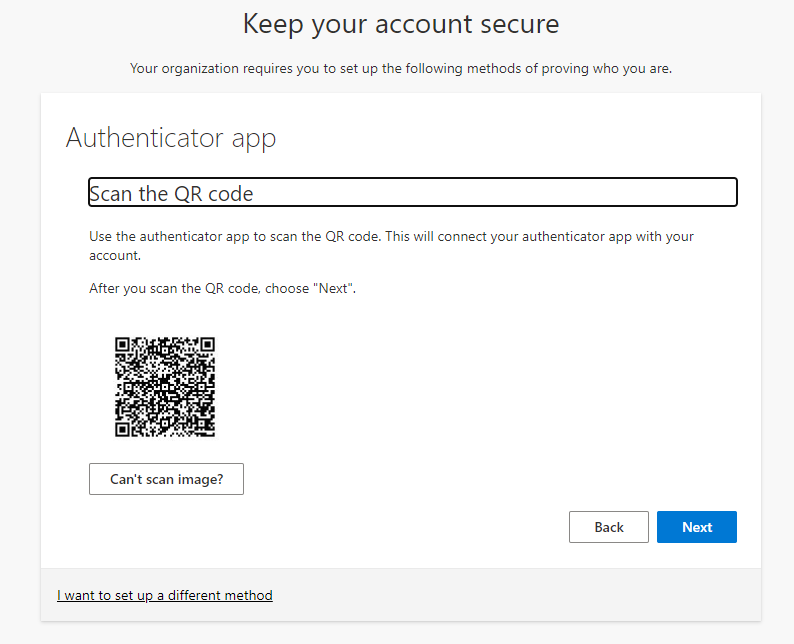This screenshot has height=644, width=794.
Task: Click the QR code image
Action: click(x=165, y=387)
